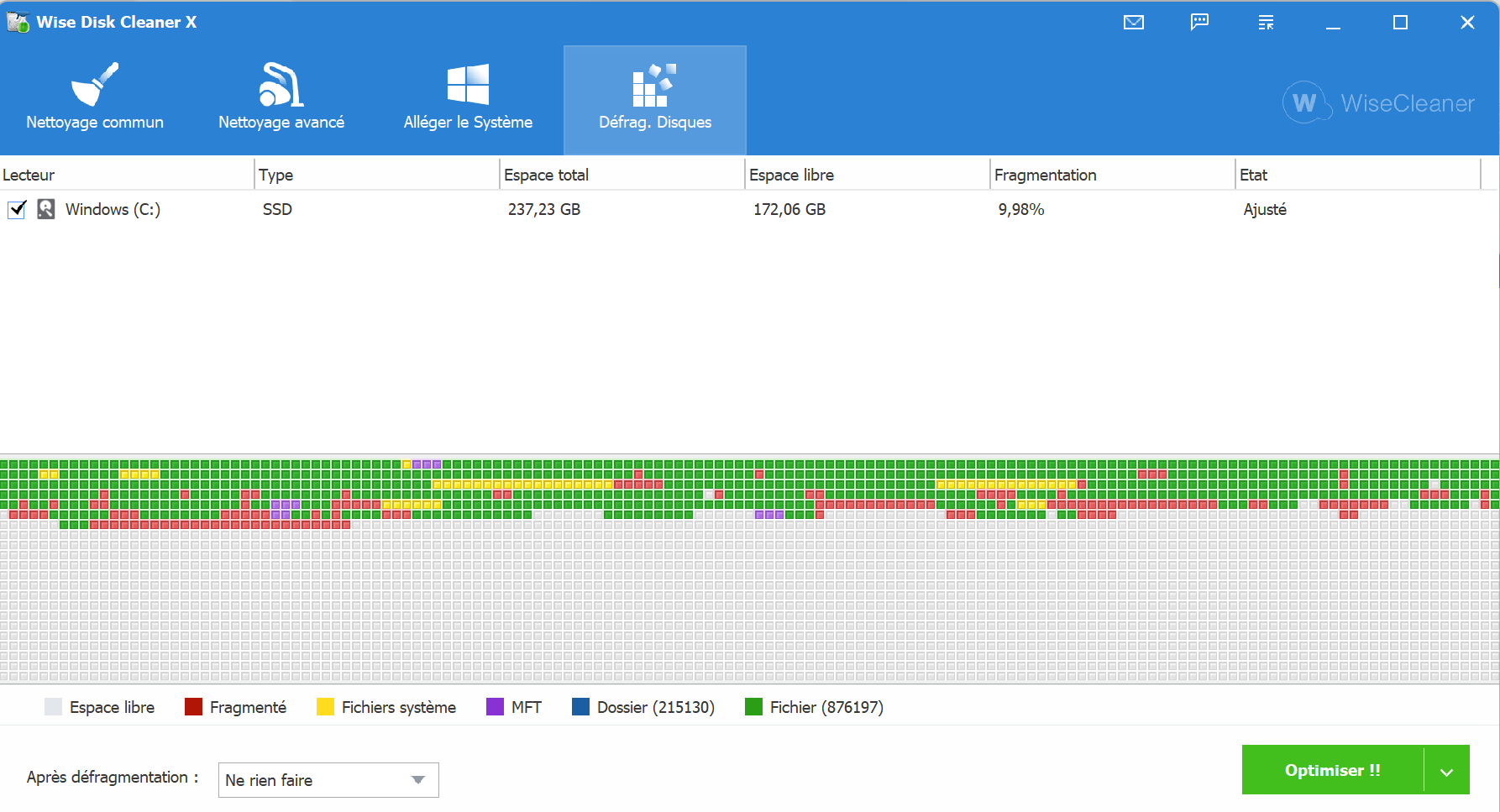Click the Optimiser !! button
The width and height of the screenshot is (1500, 812).
1333,770
